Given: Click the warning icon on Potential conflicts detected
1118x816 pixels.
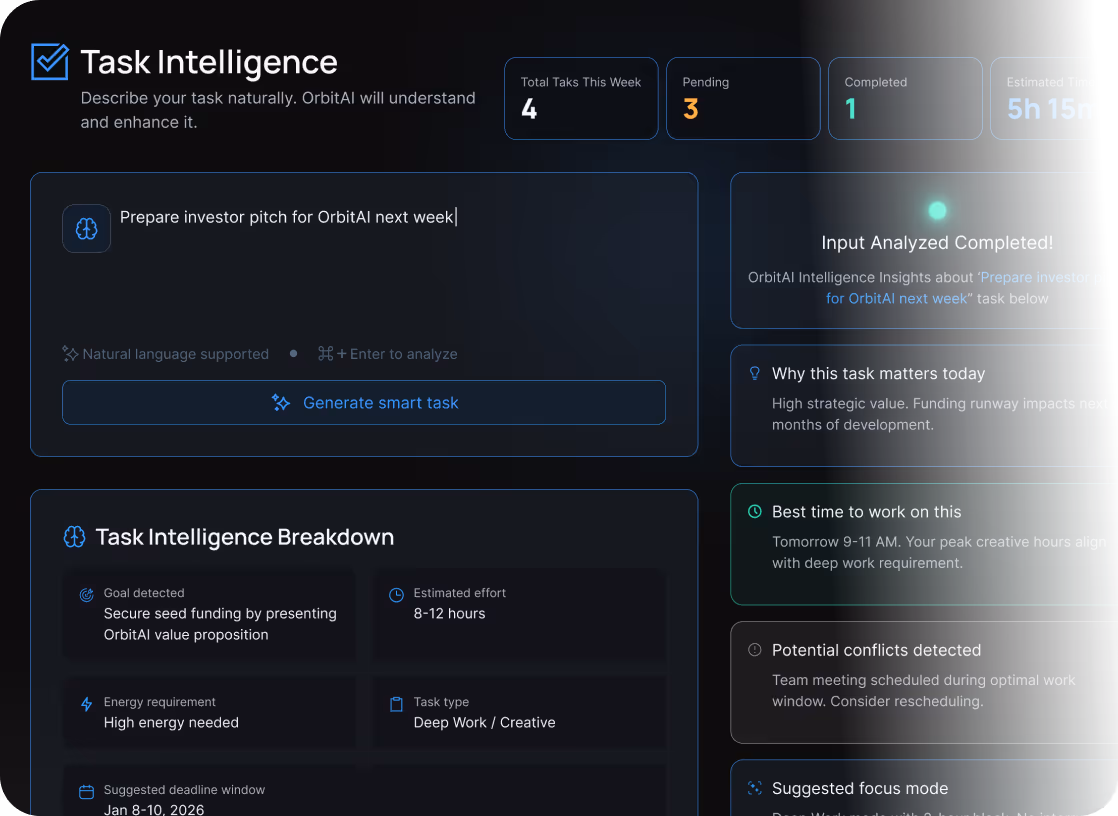Looking at the screenshot, I should pos(755,650).
